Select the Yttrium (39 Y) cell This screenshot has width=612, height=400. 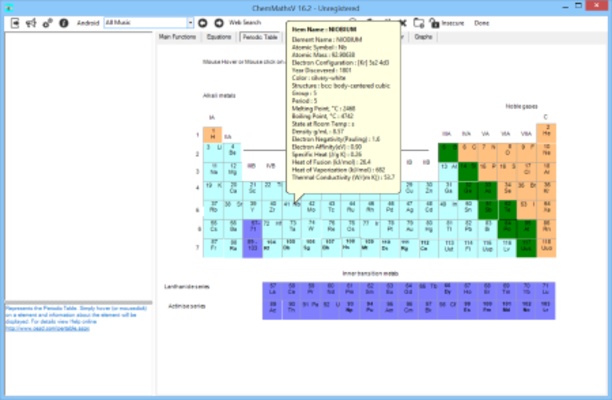tap(253, 210)
